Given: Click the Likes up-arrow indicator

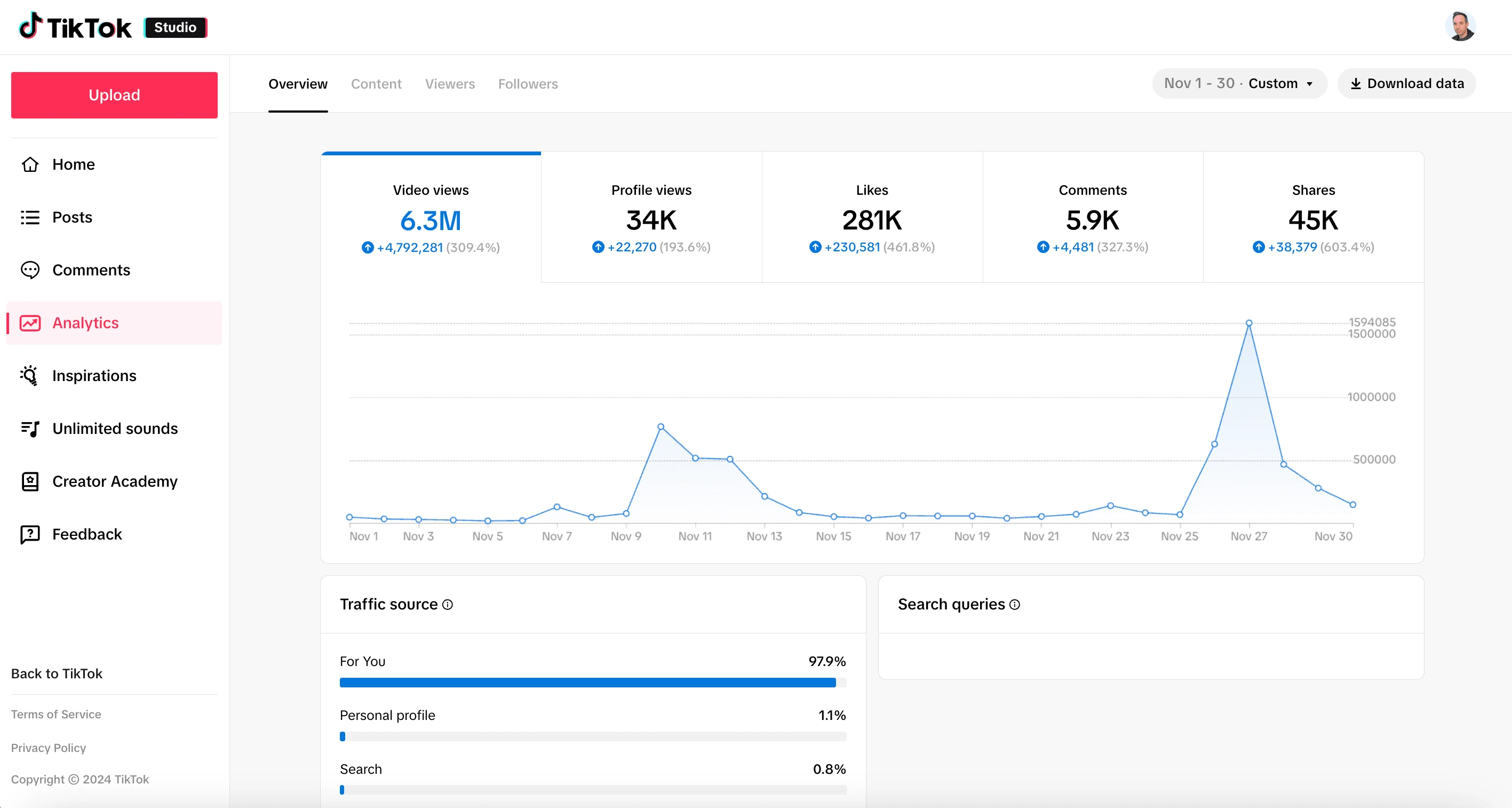Looking at the screenshot, I should tap(815, 247).
